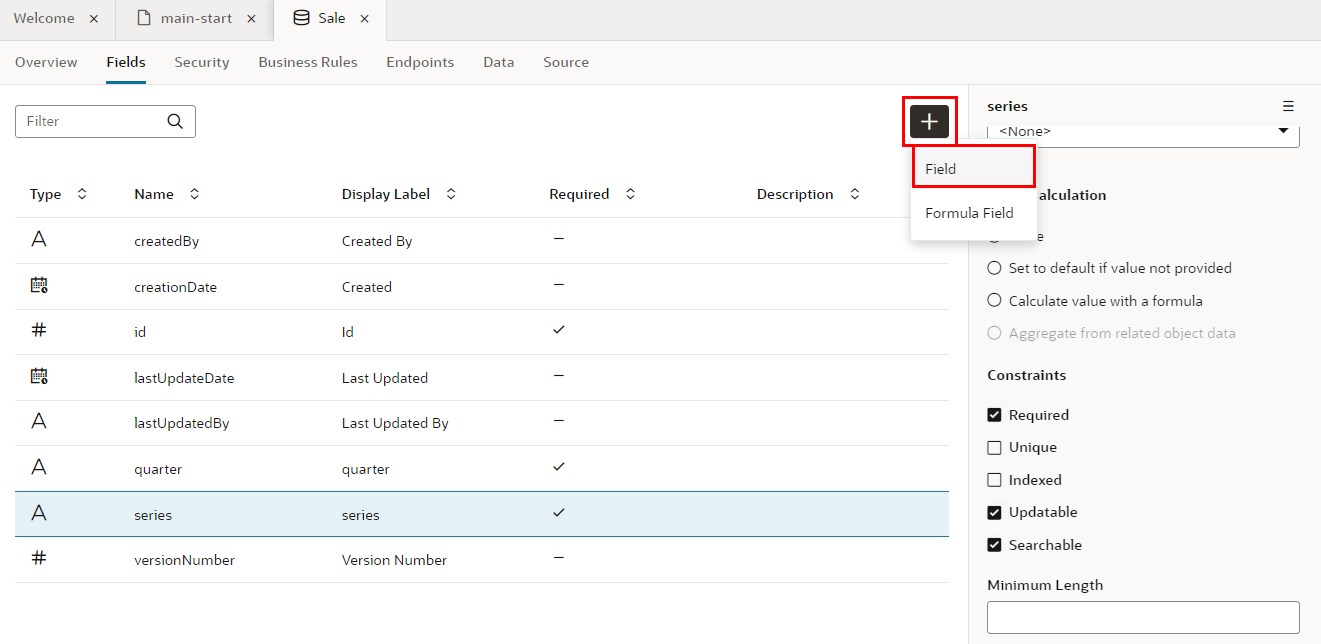Enable the Unique constraint checkbox
The height and width of the screenshot is (644, 1321).
pos(994,448)
